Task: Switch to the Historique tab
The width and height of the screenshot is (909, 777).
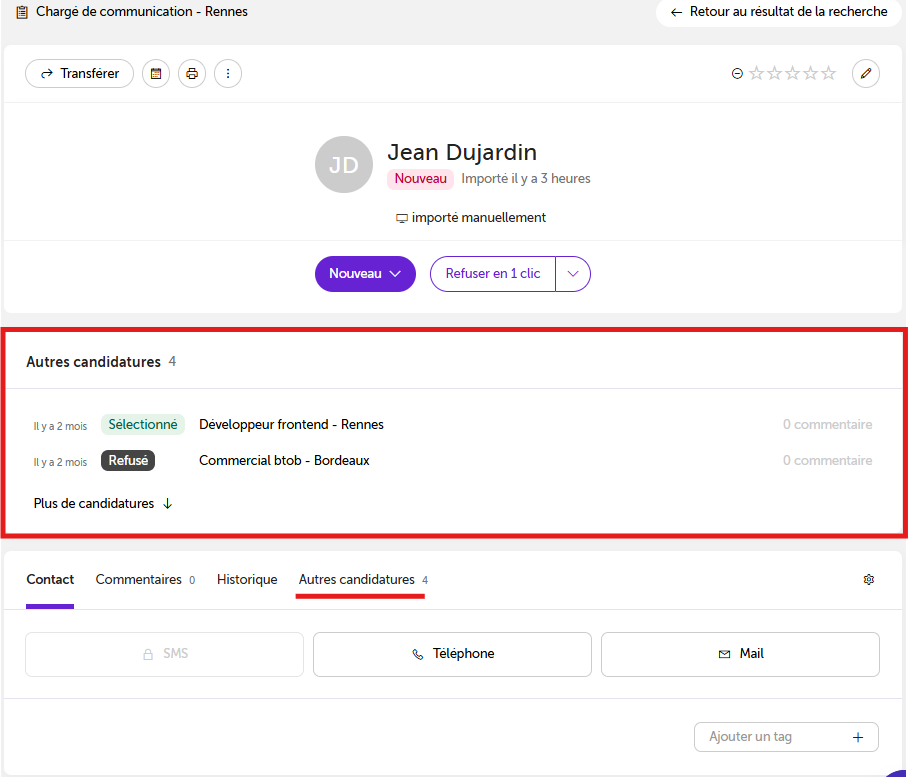Action: (x=247, y=579)
